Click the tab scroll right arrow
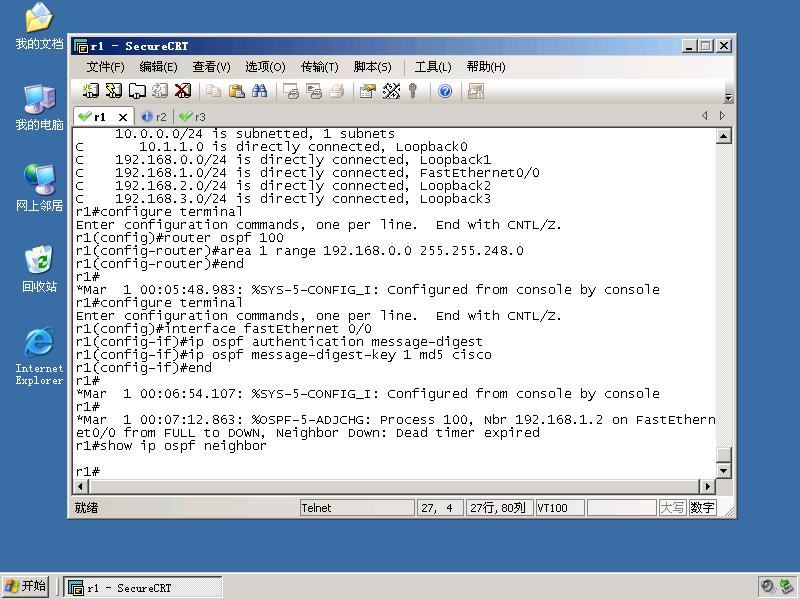The height and width of the screenshot is (600, 800). coord(722,115)
